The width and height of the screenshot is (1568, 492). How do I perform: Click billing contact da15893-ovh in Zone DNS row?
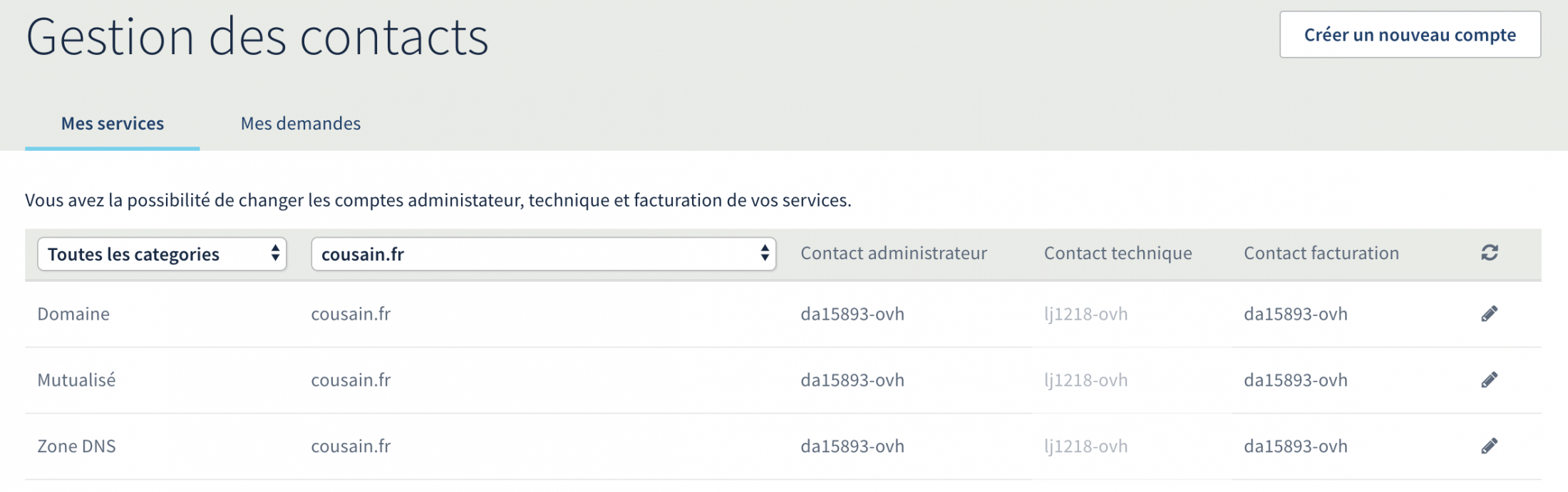click(1295, 446)
